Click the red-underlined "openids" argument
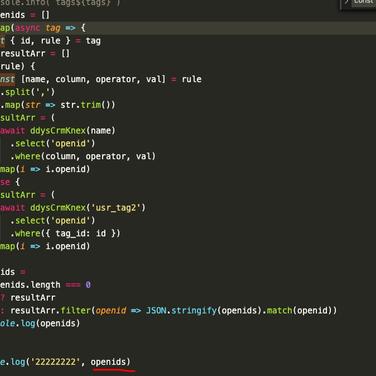 (108, 362)
